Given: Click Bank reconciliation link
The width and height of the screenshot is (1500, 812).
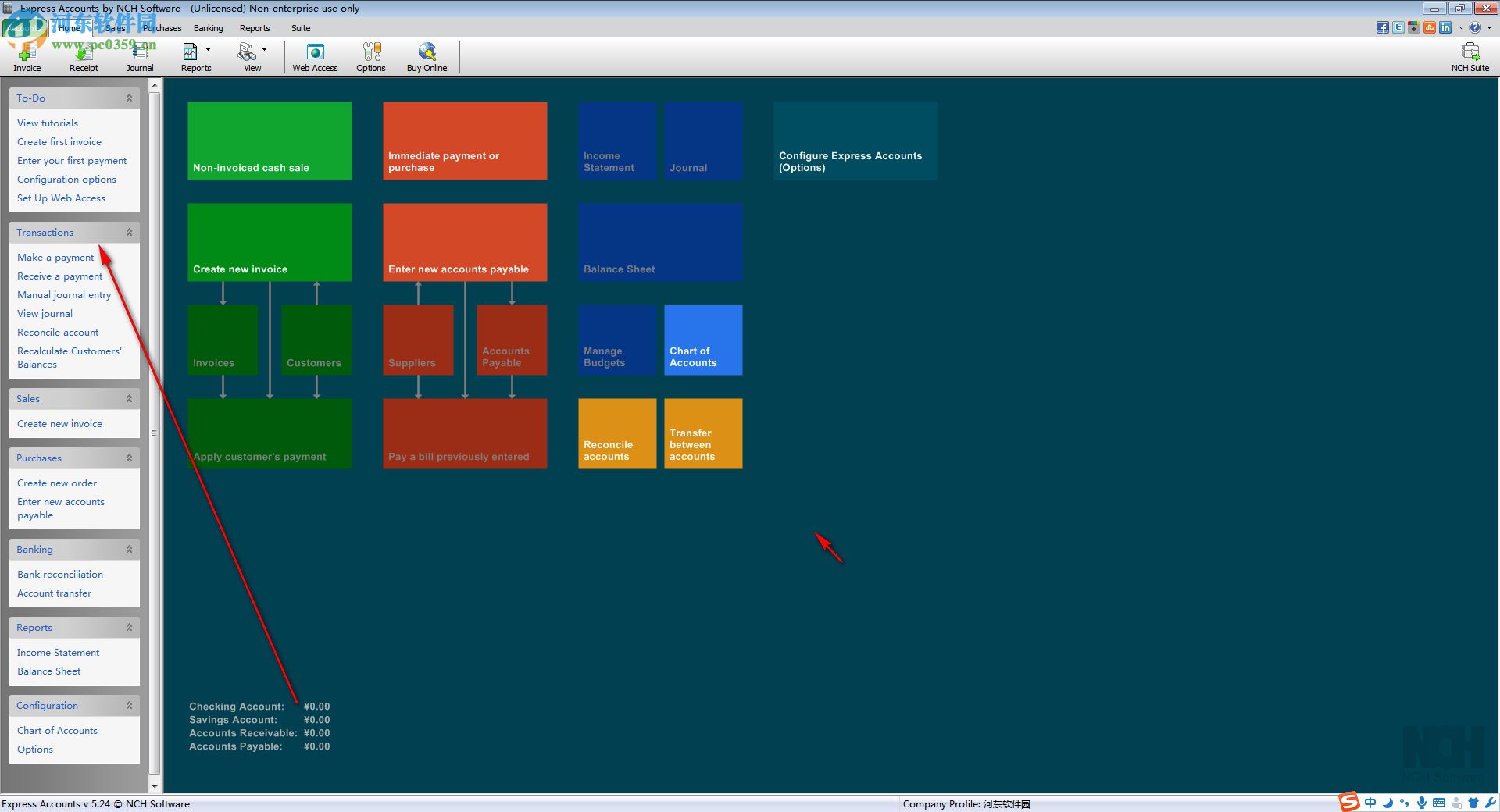Looking at the screenshot, I should click(x=60, y=575).
